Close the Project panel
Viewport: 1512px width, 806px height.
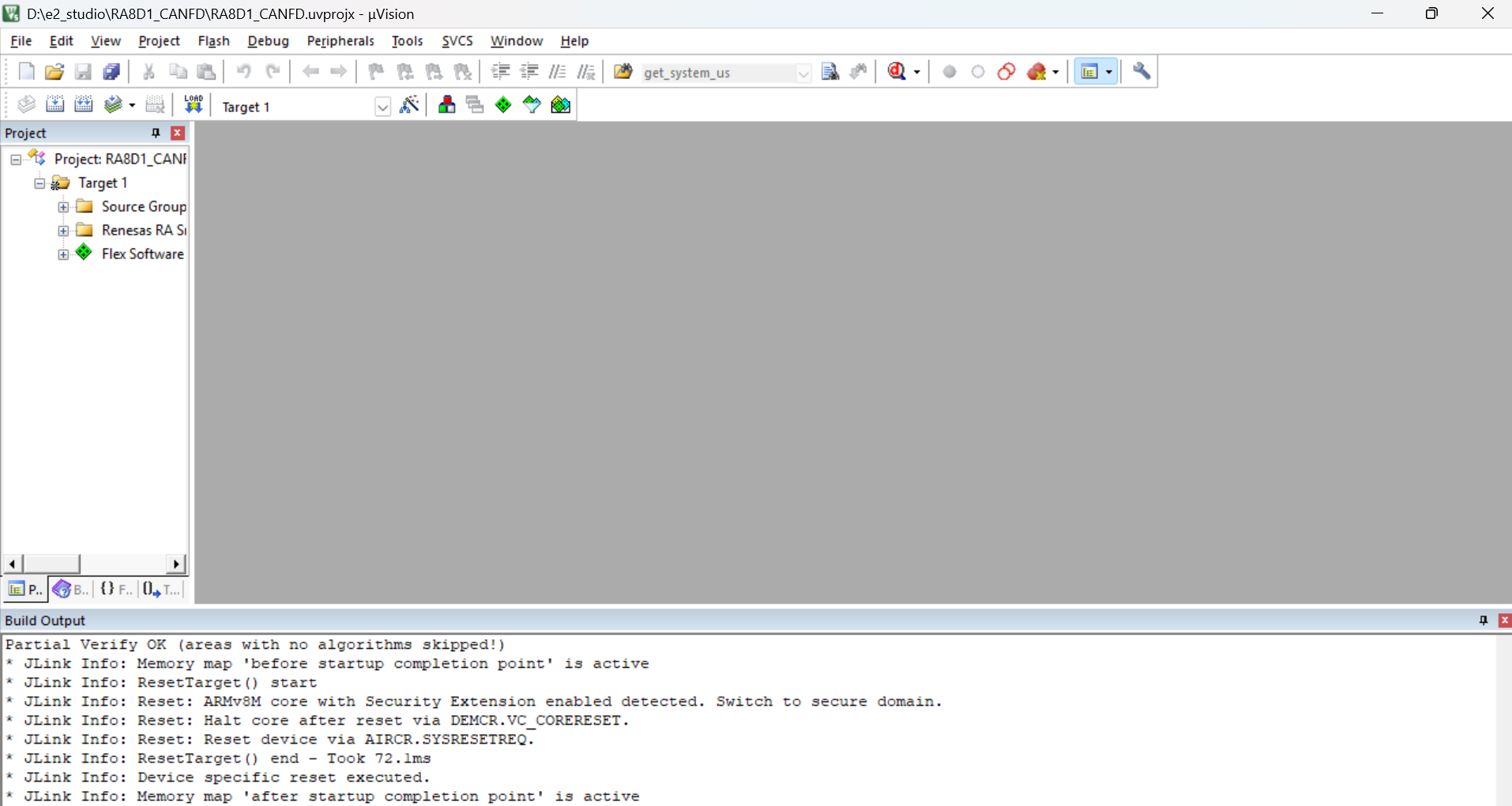178,133
